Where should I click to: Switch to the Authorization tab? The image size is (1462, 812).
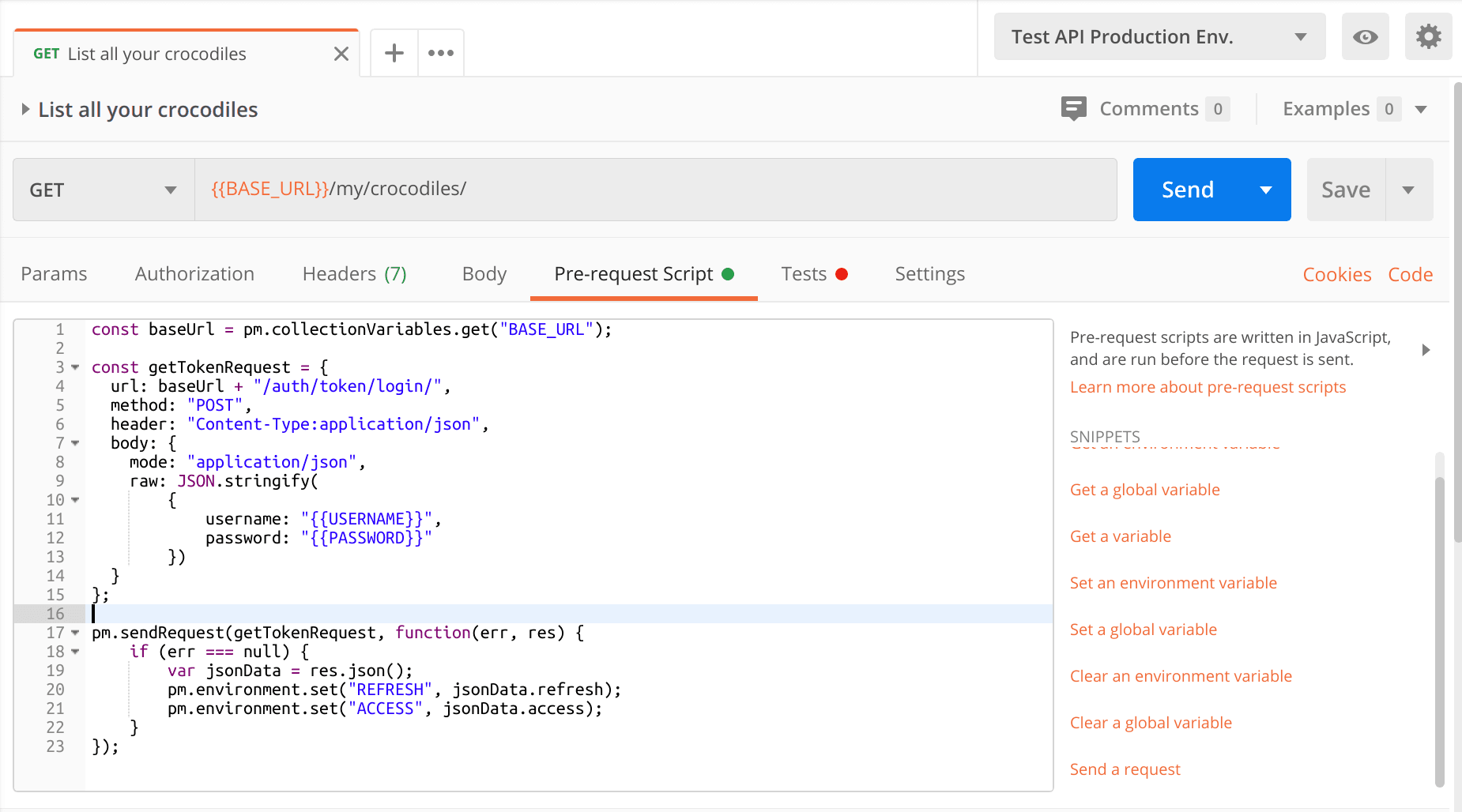click(194, 273)
